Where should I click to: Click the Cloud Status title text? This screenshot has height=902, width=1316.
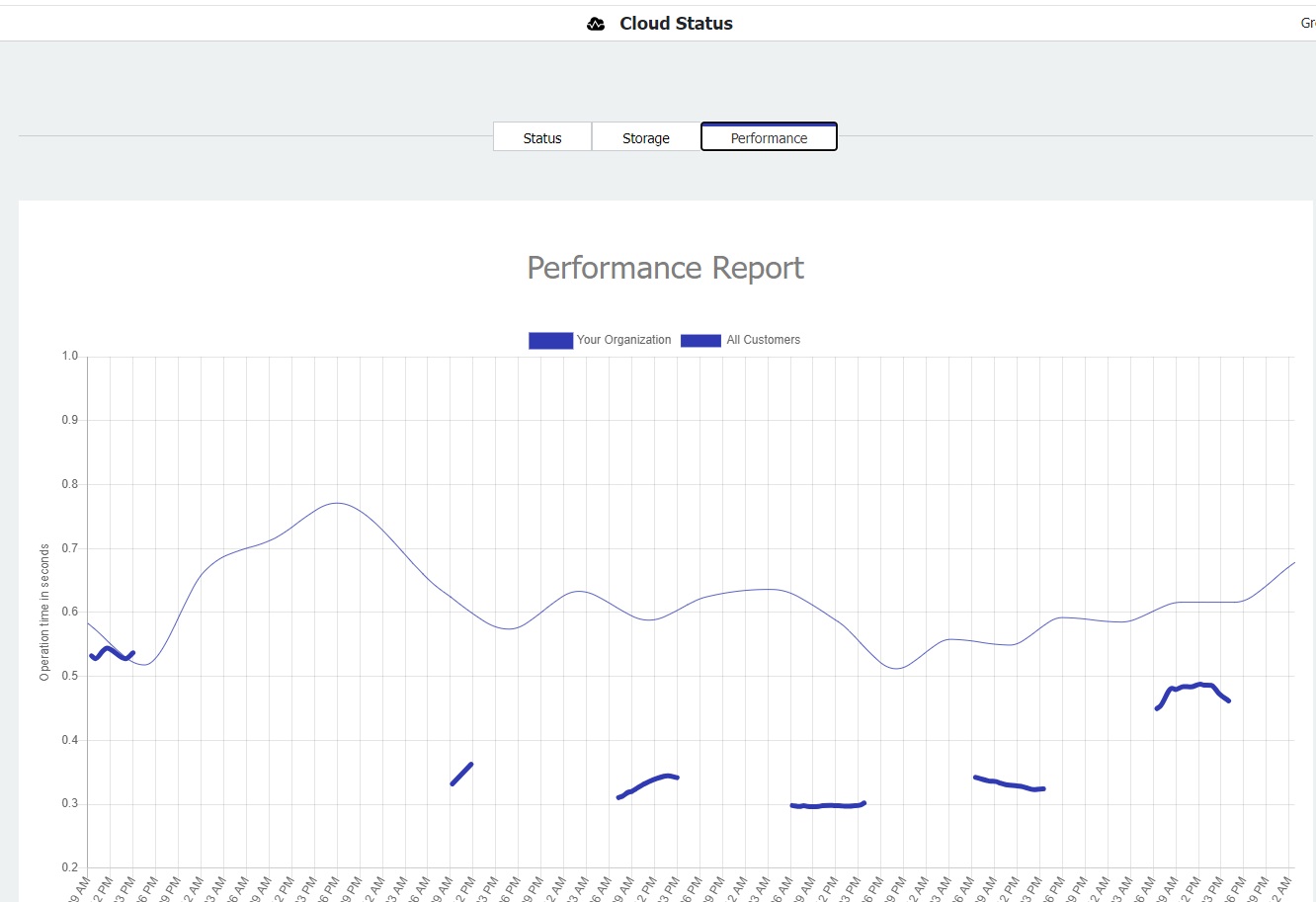tap(676, 24)
